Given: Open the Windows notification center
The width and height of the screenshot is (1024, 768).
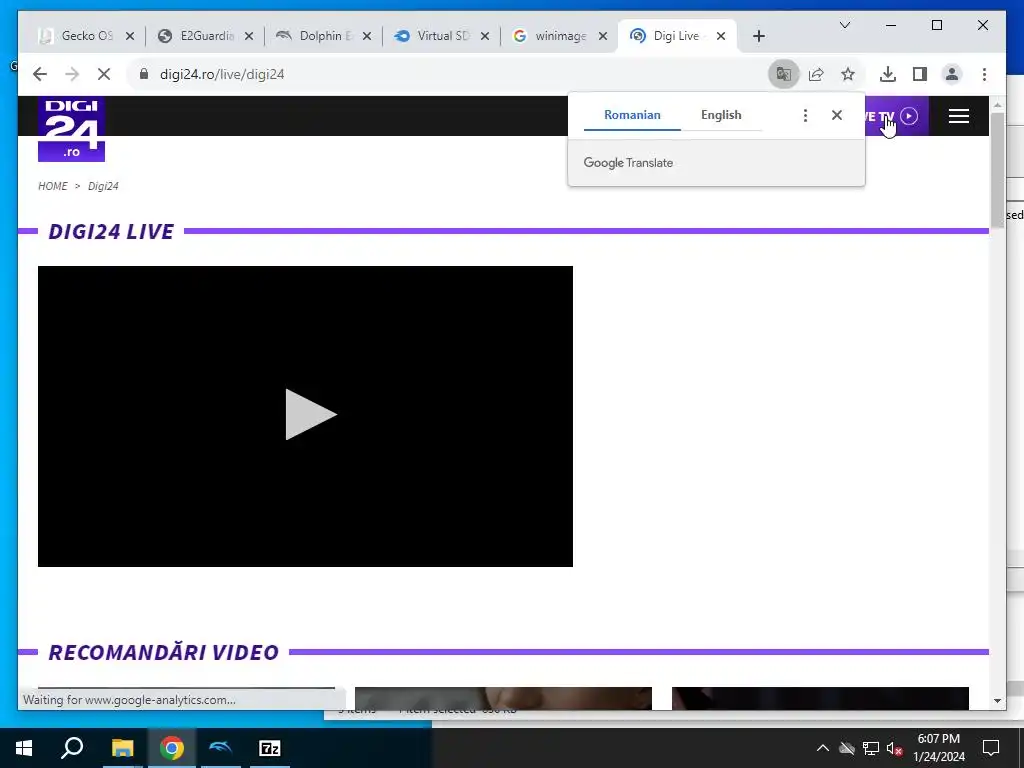Looking at the screenshot, I should pyautogui.click(x=991, y=748).
